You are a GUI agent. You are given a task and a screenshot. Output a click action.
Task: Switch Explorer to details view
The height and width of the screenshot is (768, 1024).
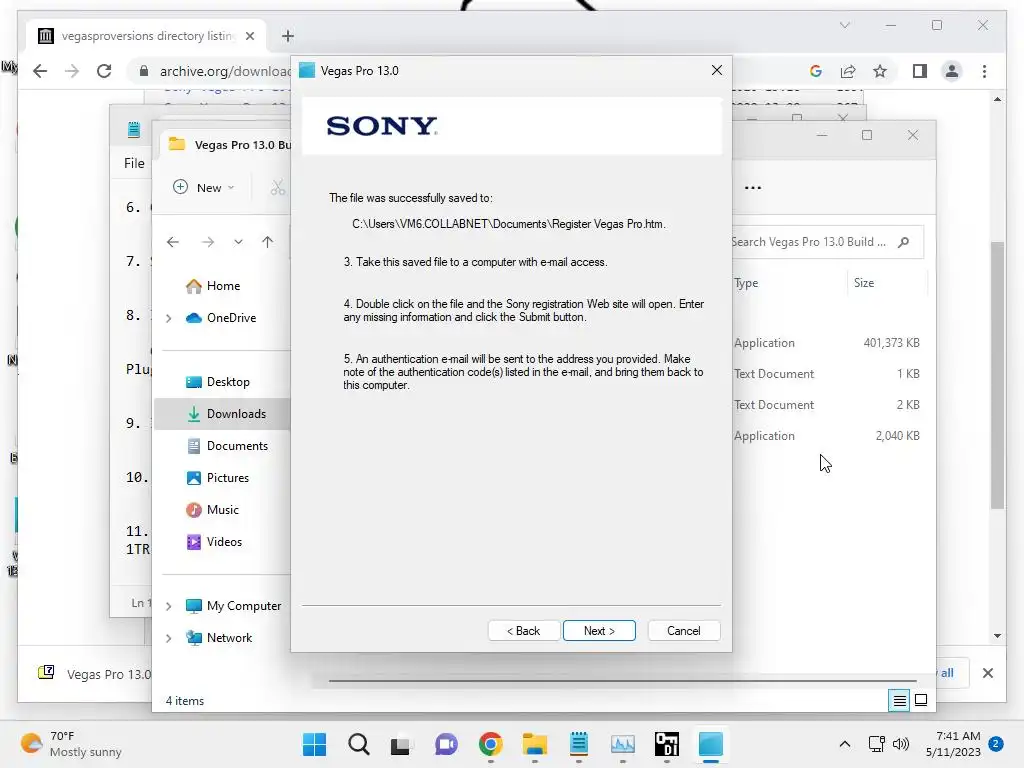pyautogui.click(x=899, y=700)
